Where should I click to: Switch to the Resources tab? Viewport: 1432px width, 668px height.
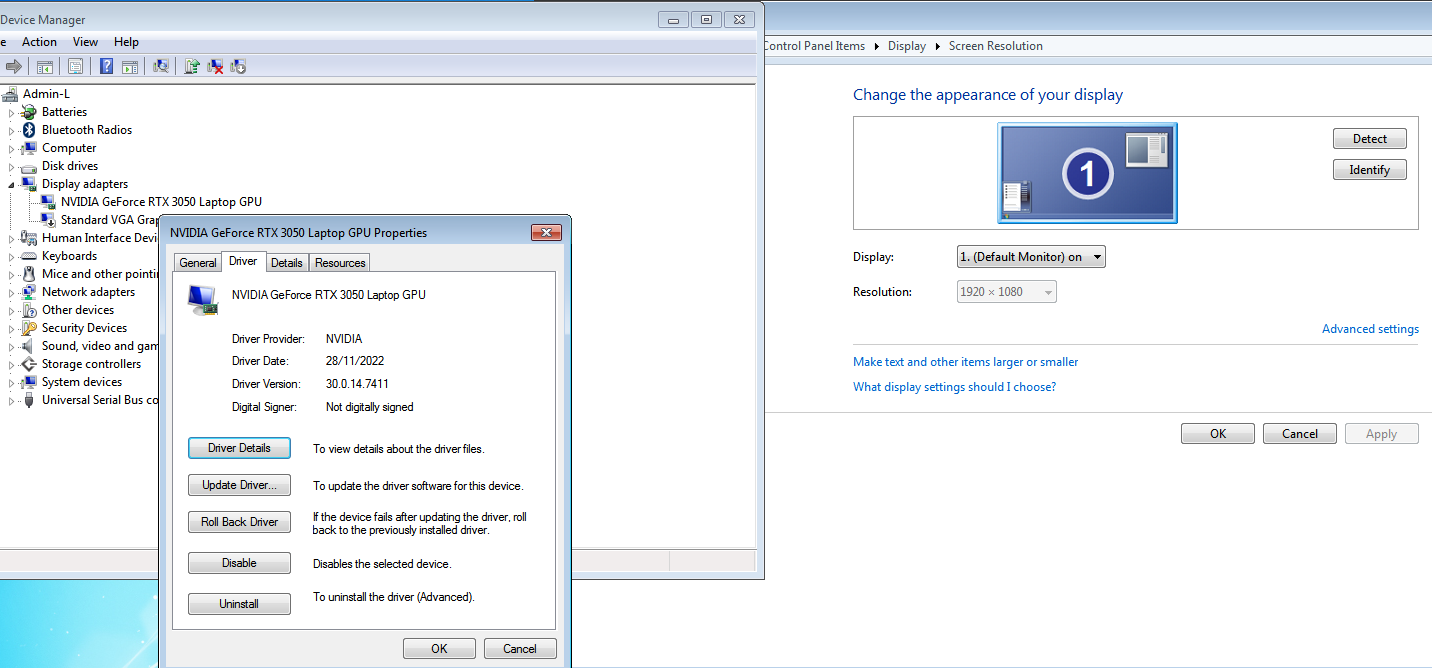pyautogui.click(x=340, y=263)
